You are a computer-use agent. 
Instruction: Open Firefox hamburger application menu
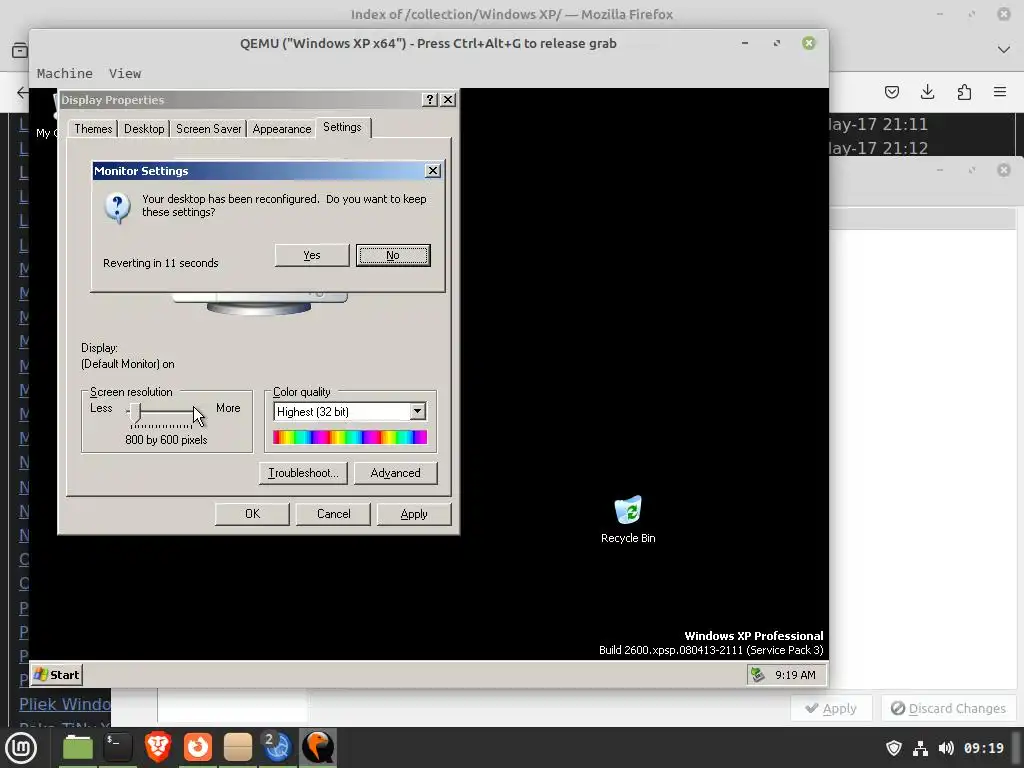pos(1000,91)
